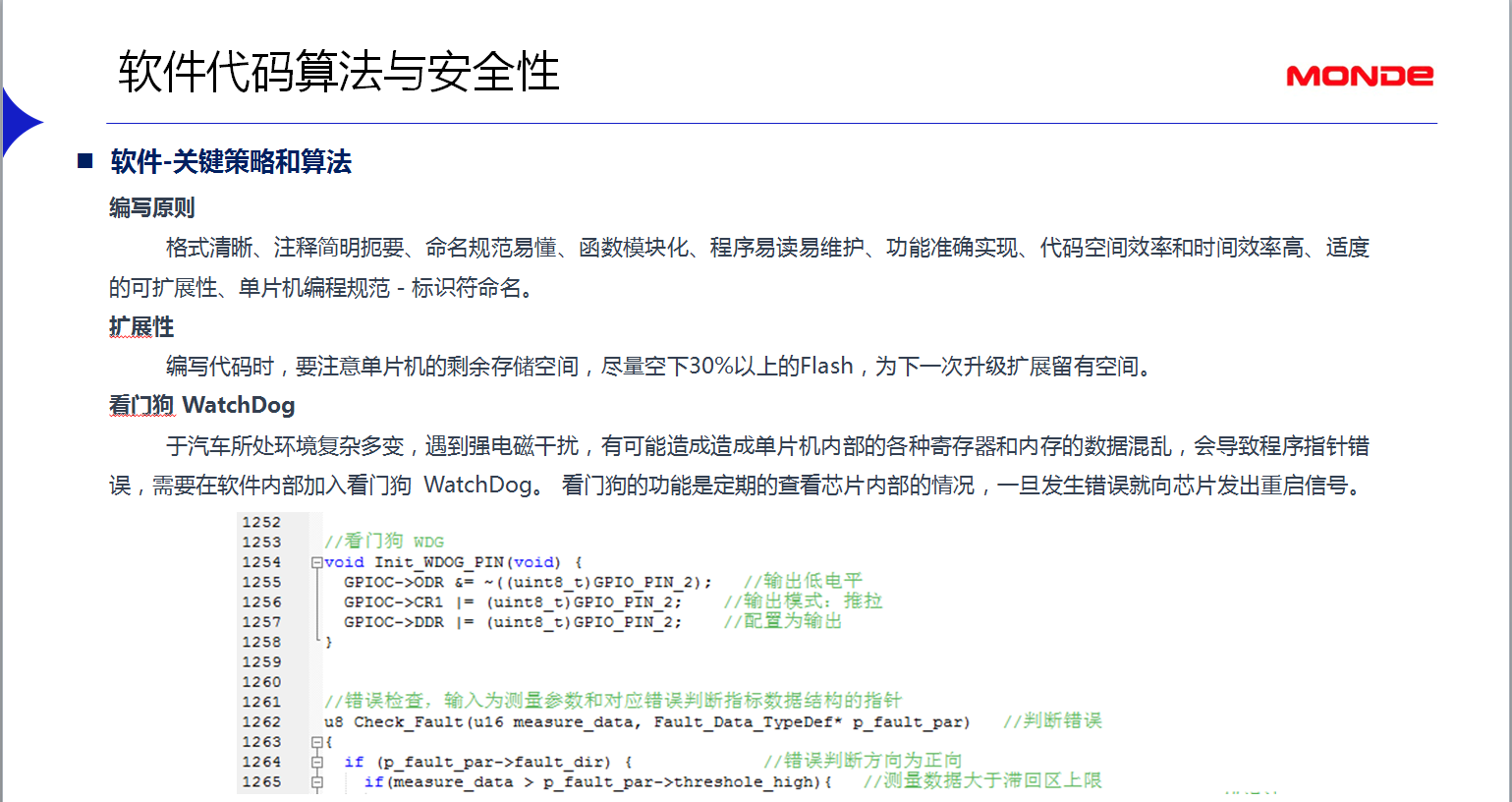Click line number 1261 in code gutter
This screenshot has width=1512, height=802.
click(x=261, y=702)
